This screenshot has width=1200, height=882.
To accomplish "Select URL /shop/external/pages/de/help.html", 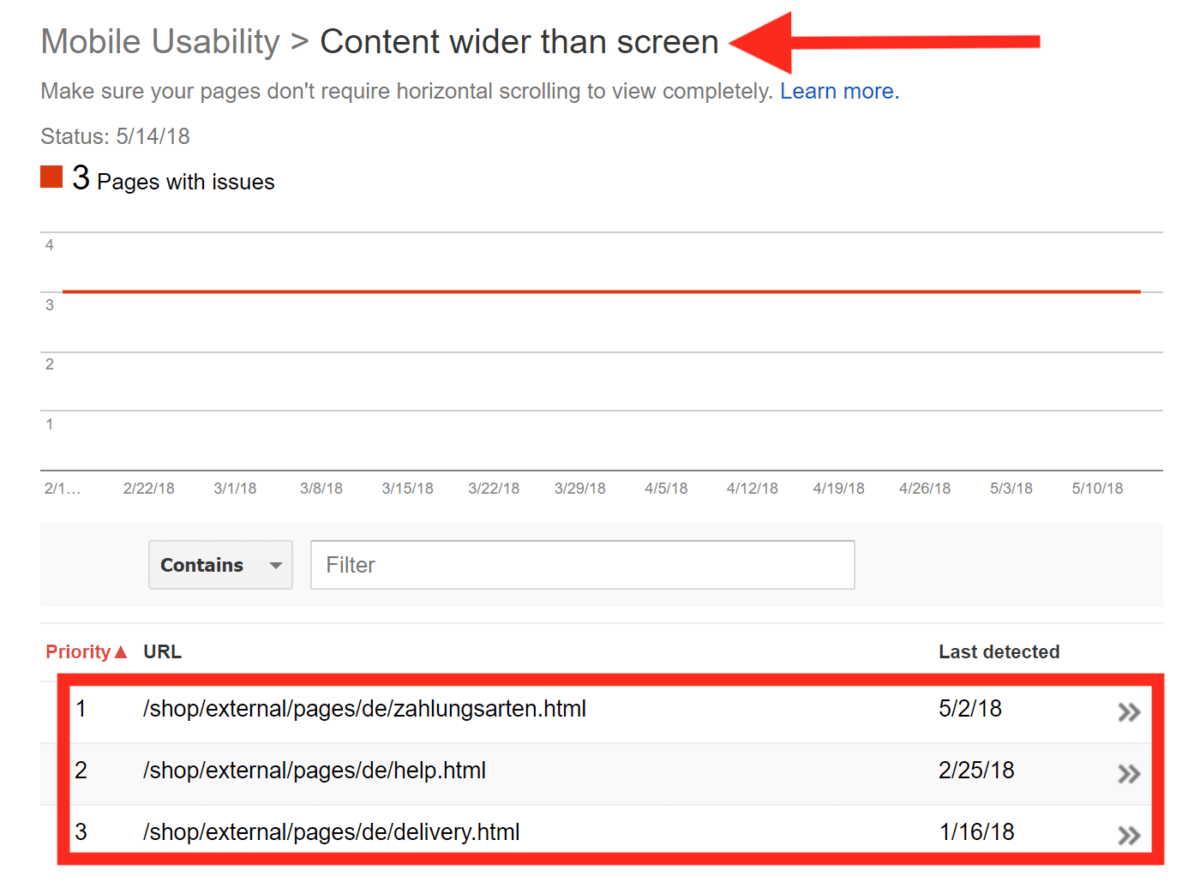I will [x=315, y=771].
